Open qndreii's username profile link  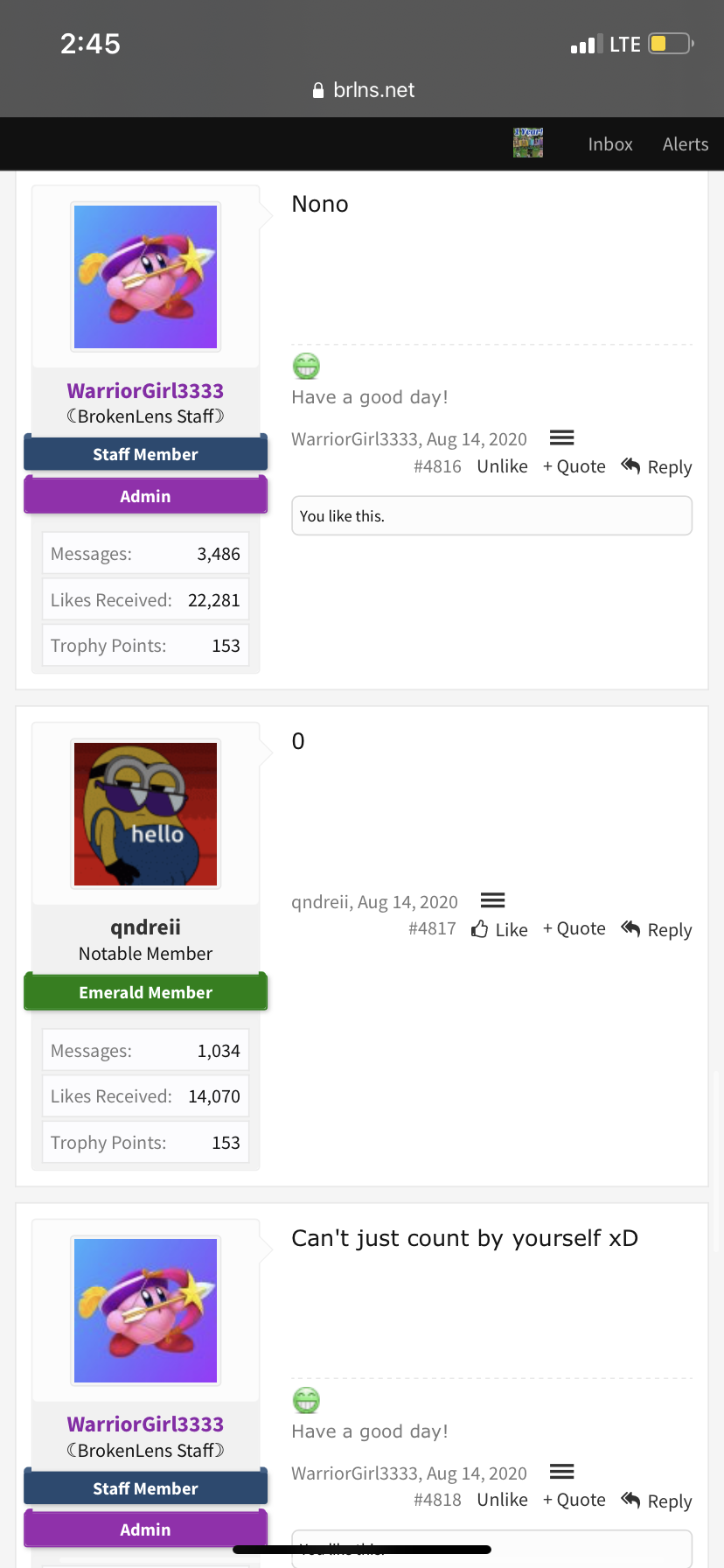[x=145, y=927]
